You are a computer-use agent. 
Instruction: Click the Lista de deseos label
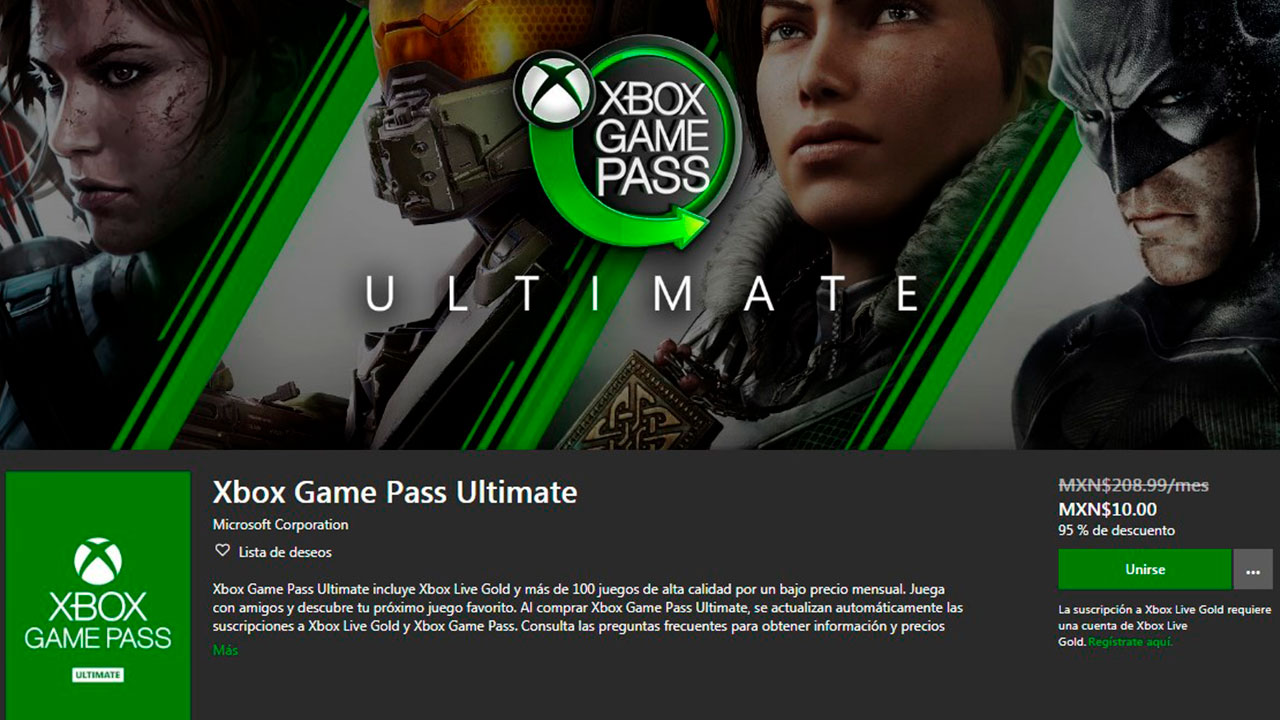point(285,552)
